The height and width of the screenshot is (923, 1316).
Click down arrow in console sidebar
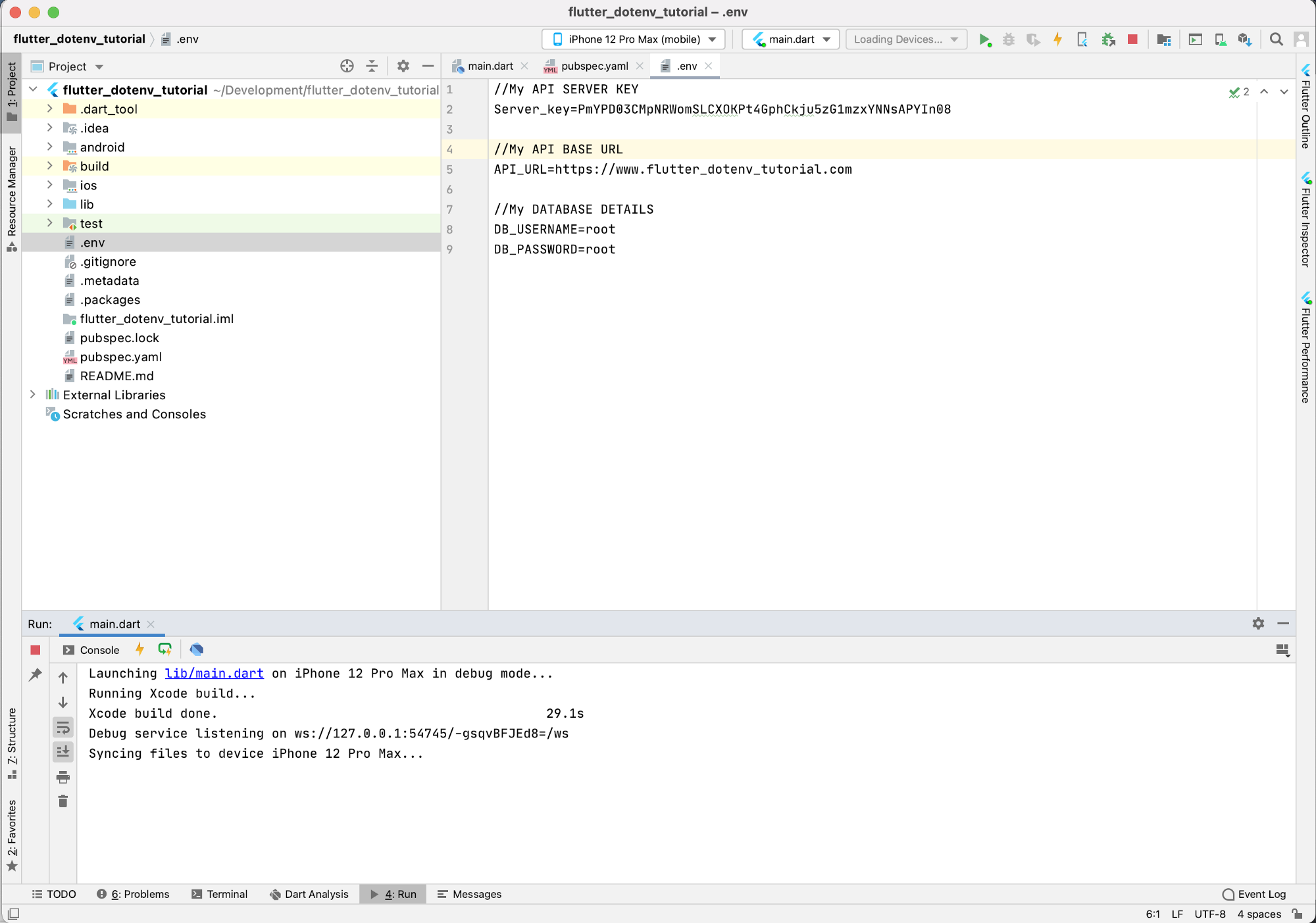click(x=63, y=702)
